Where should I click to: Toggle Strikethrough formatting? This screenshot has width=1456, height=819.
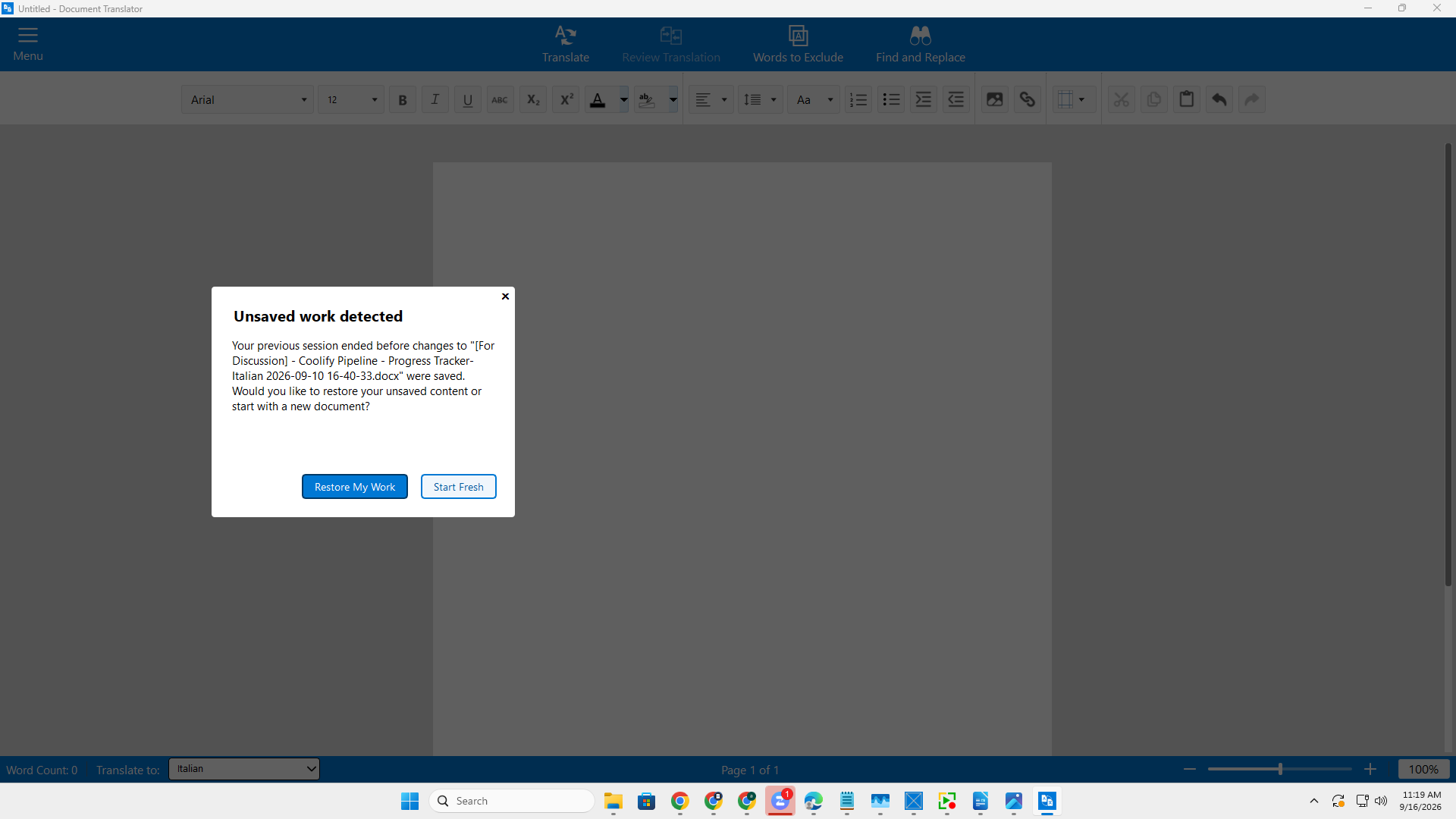[500, 99]
